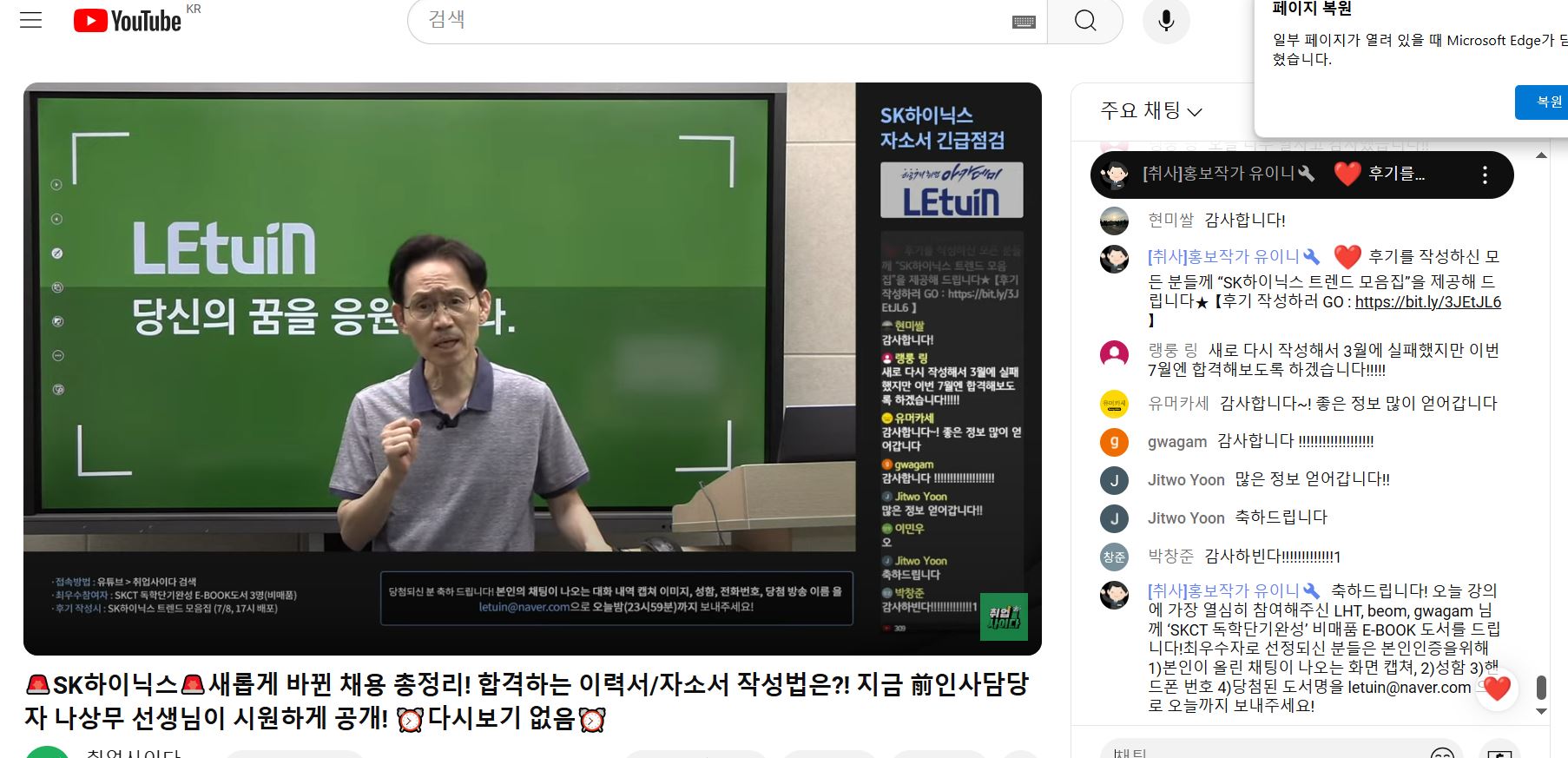Click the live chat scrollbar thumb

(1541, 687)
